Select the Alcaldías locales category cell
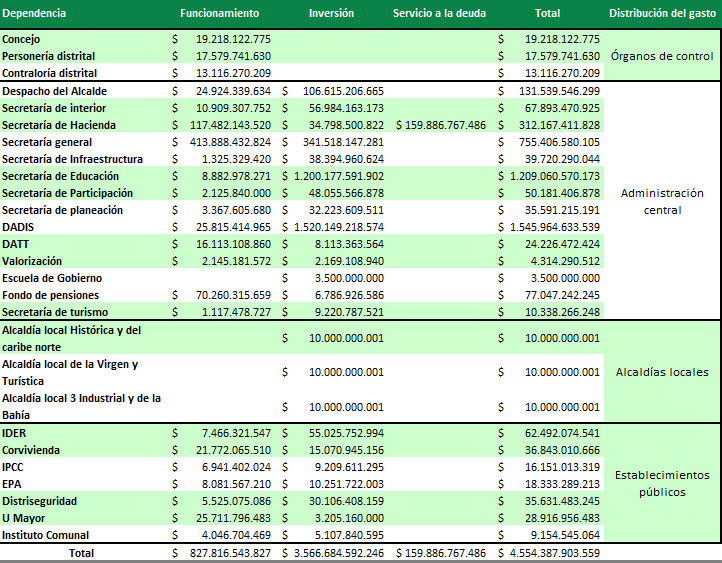The image size is (722, 563). [663, 372]
